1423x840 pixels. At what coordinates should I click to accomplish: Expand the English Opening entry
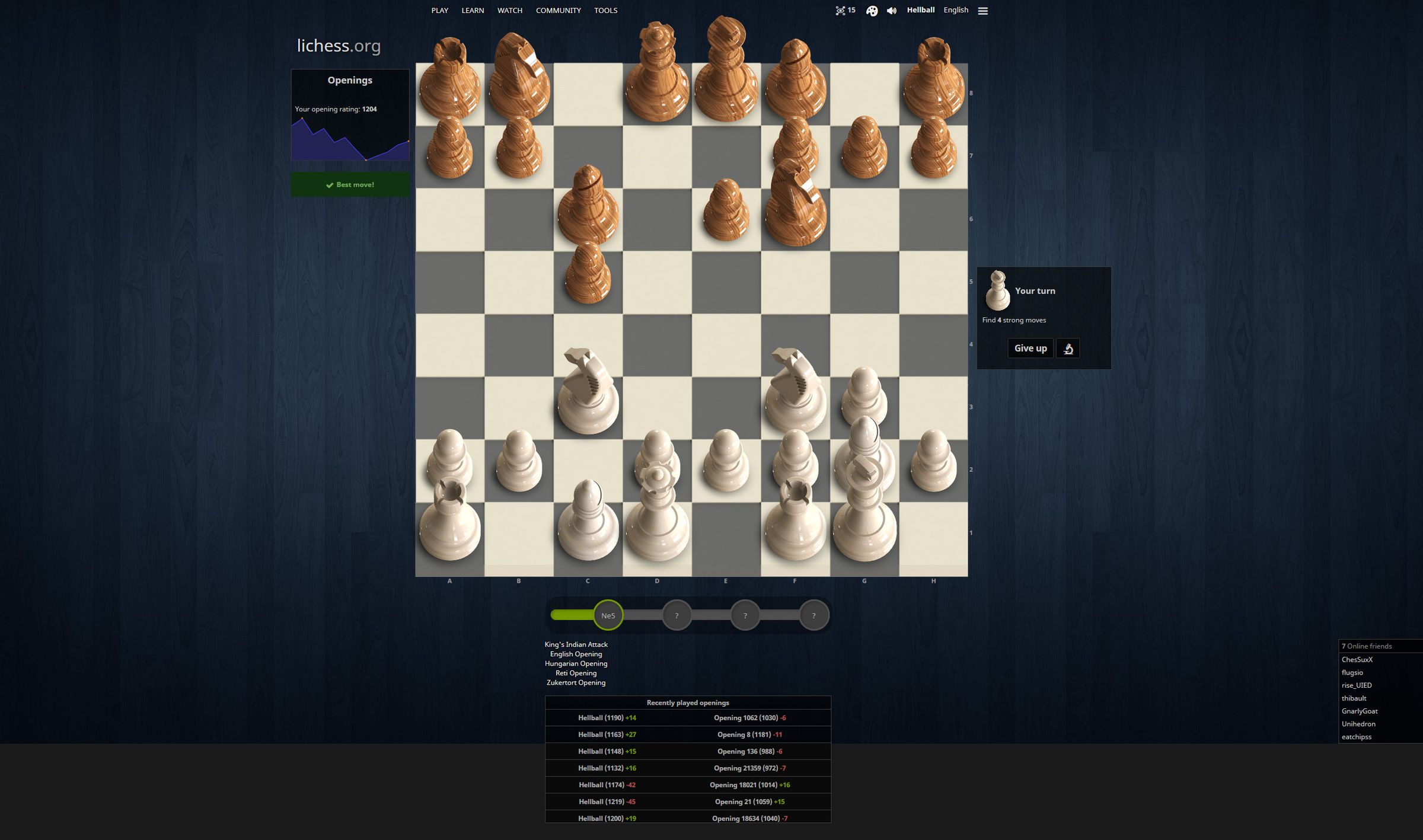tap(576, 653)
